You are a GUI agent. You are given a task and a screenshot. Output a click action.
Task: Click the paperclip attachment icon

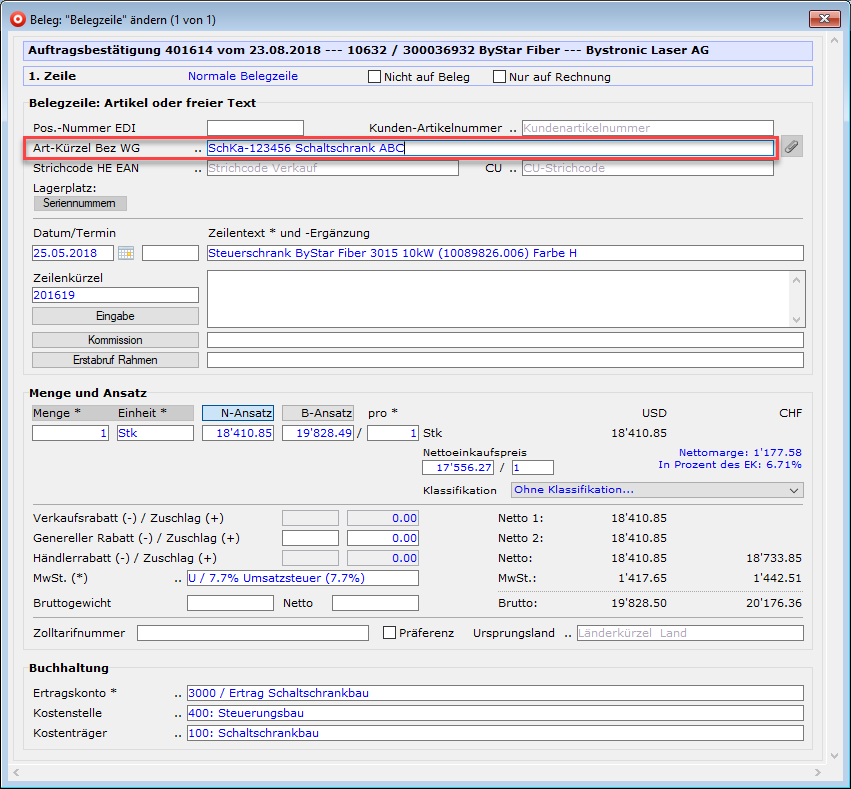click(x=791, y=148)
